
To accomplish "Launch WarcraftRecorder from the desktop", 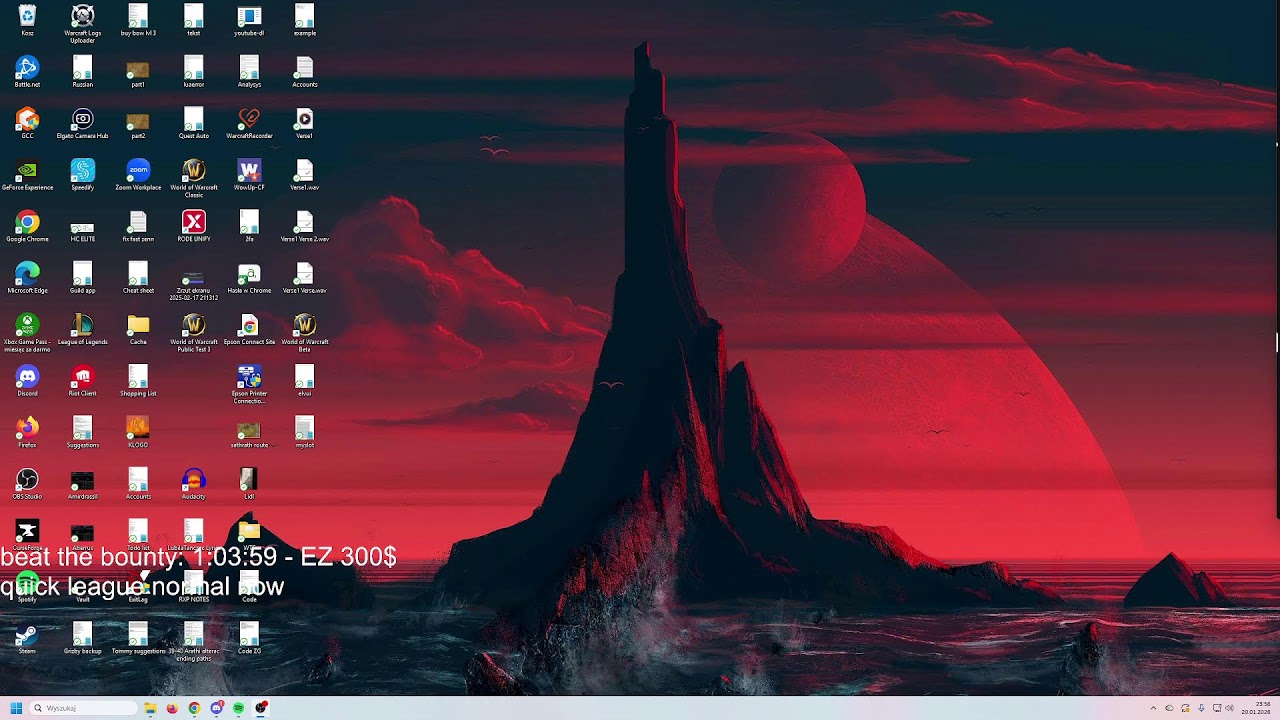I will (x=249, y=123).
